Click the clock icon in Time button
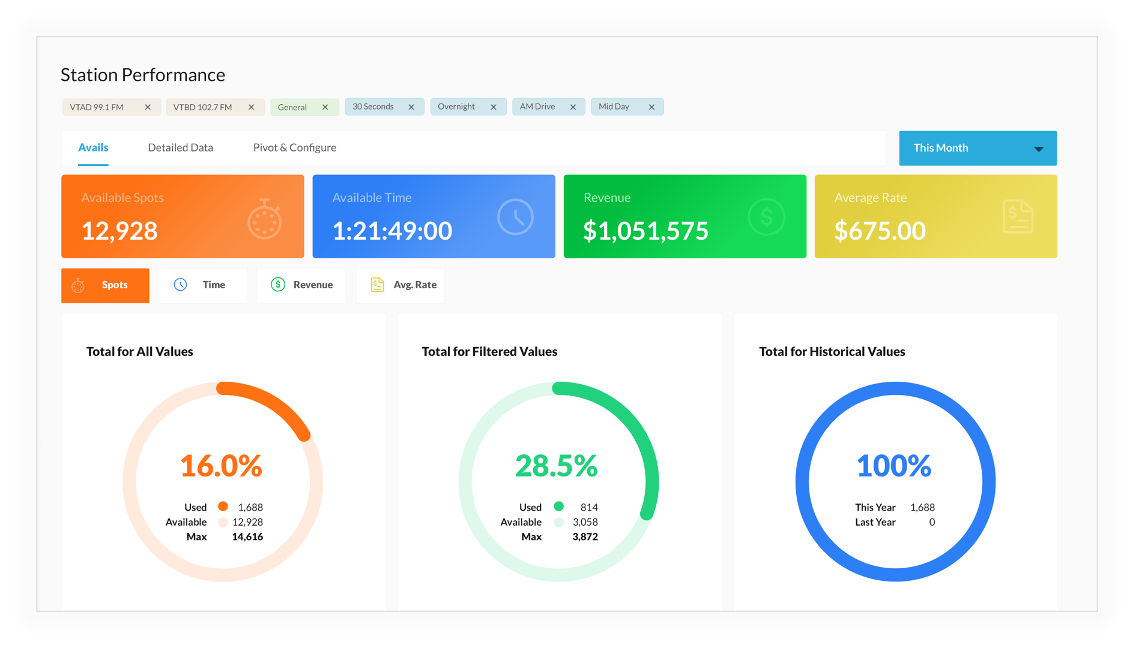The width and height of the screenshot is (1134, 648). 181,285
